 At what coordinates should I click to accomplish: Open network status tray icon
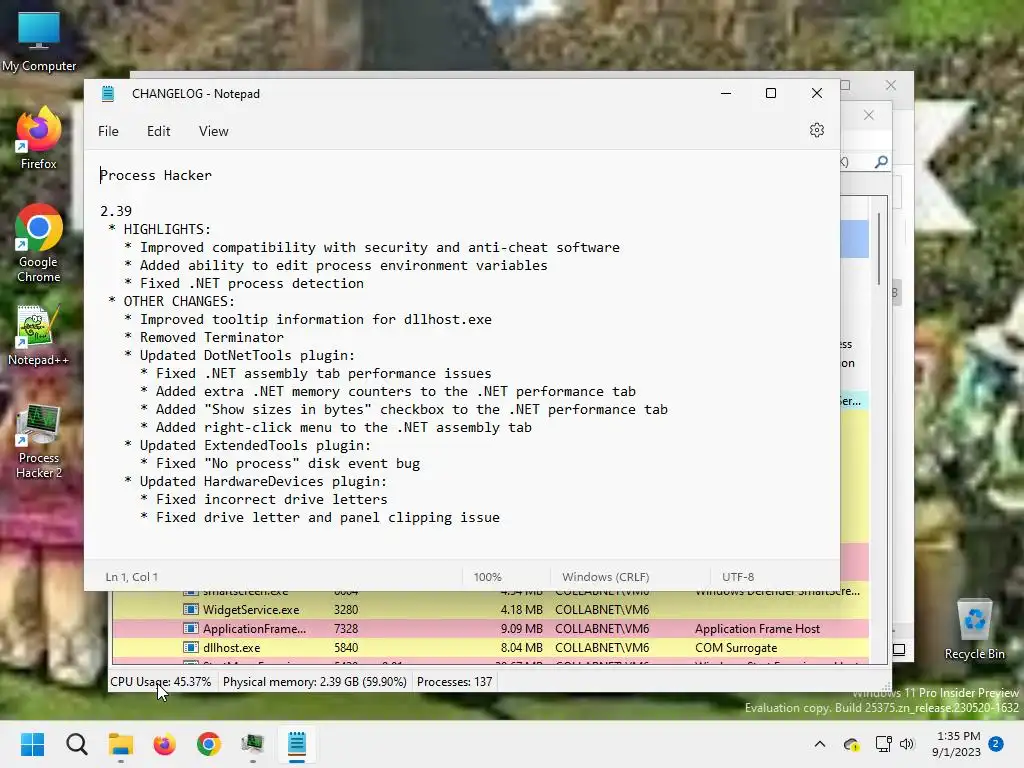coord(883,744)
